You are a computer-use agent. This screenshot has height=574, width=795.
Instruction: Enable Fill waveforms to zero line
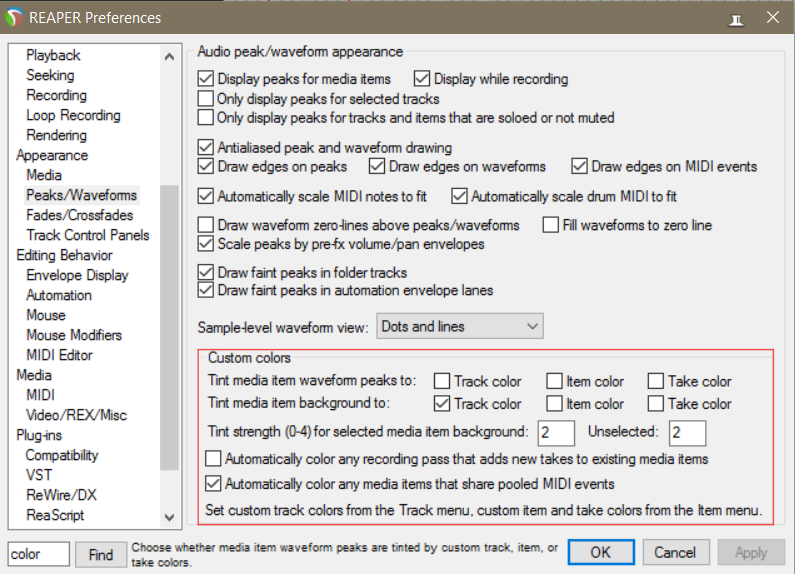pyautogui.click(x=551, y=225)
